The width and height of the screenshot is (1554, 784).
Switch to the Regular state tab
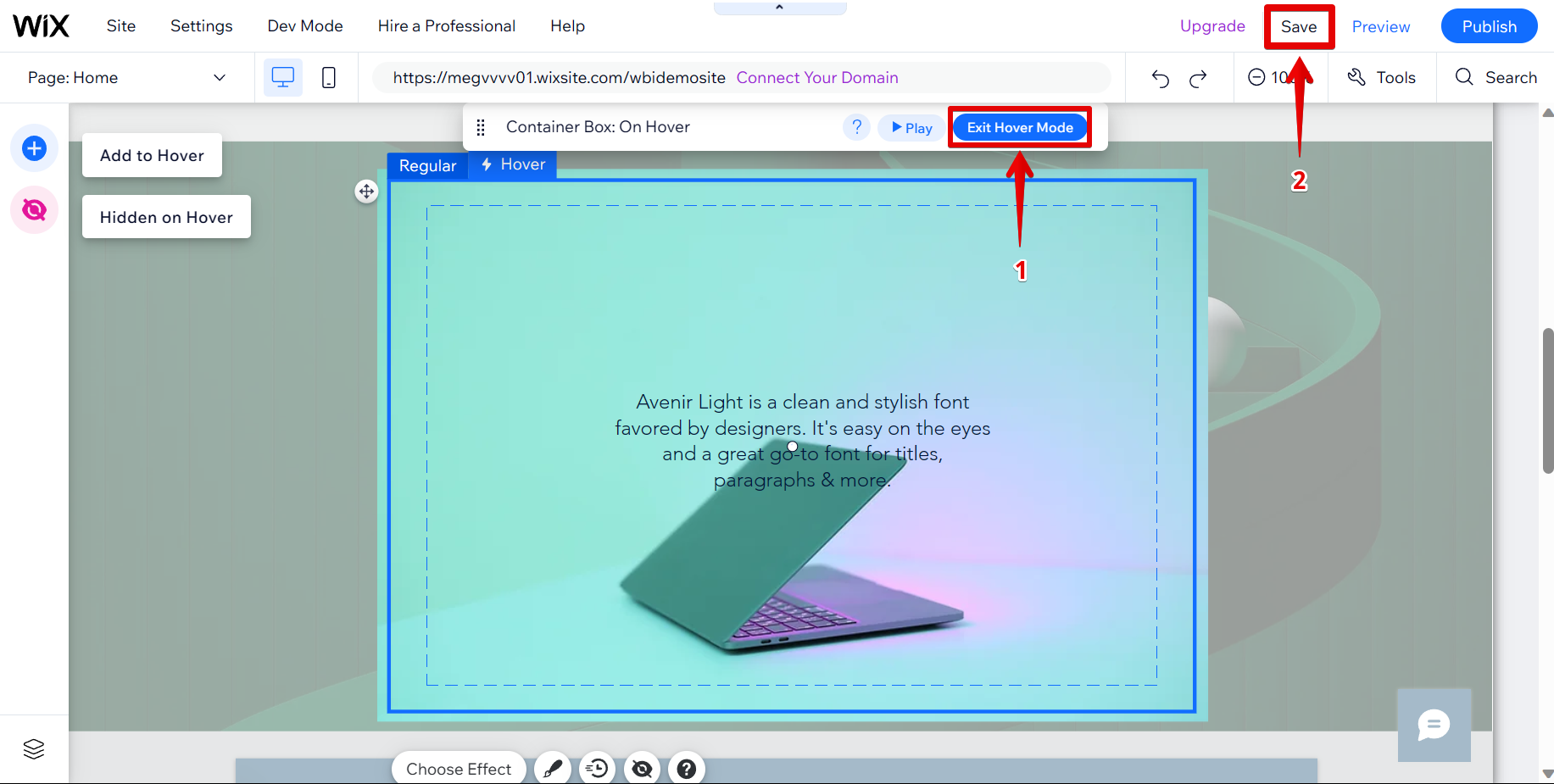[x=428, y=165]
